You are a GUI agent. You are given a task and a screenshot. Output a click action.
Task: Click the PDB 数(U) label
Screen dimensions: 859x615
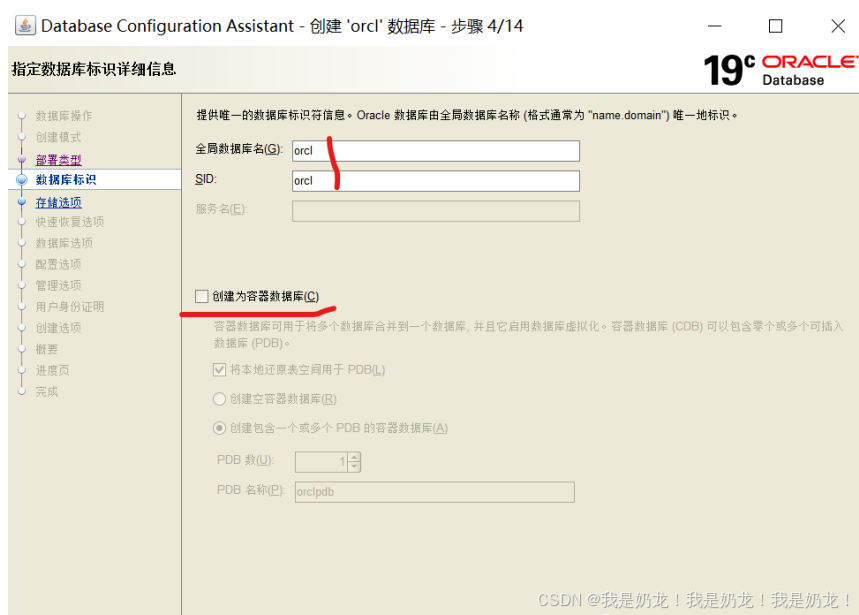pos(245,460)
